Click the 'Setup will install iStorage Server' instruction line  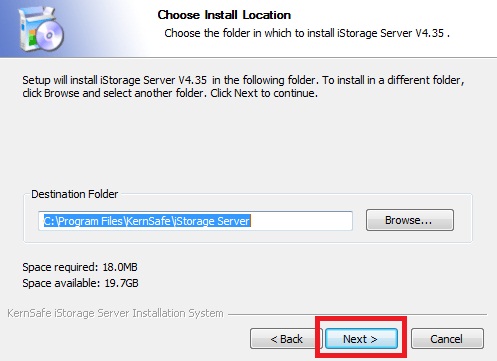243,80
